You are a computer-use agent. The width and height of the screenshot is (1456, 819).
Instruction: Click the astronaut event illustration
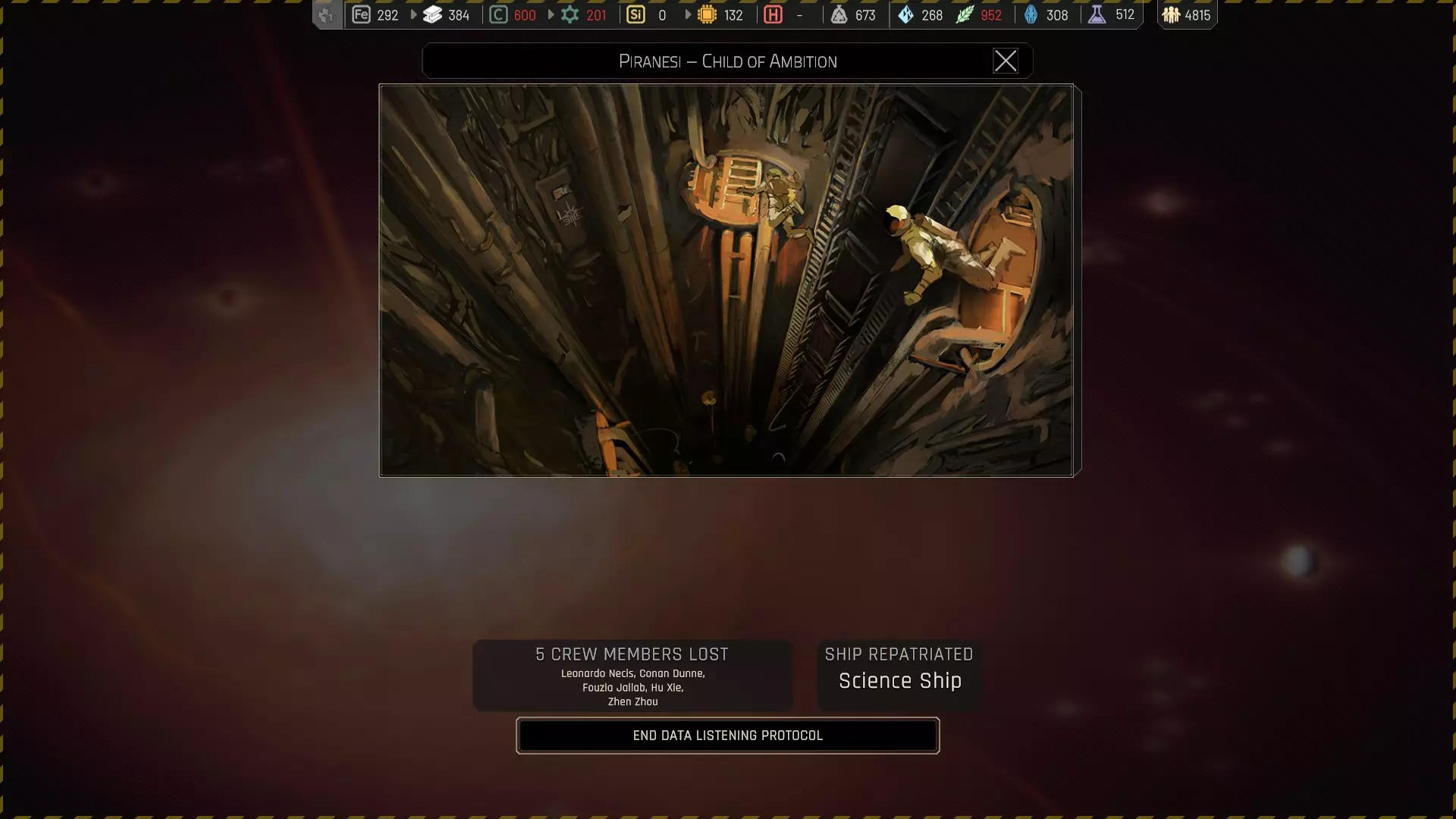pyautogui.click(x=726, y=280)
